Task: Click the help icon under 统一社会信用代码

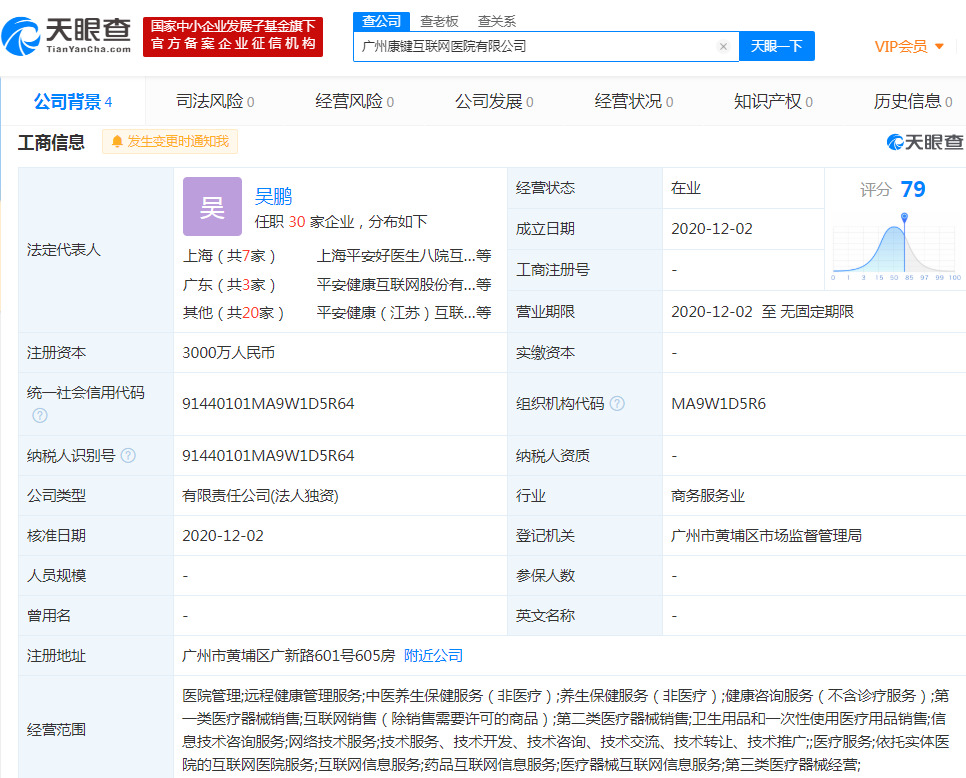Action: pyautogui.click(x=40, y=415)
